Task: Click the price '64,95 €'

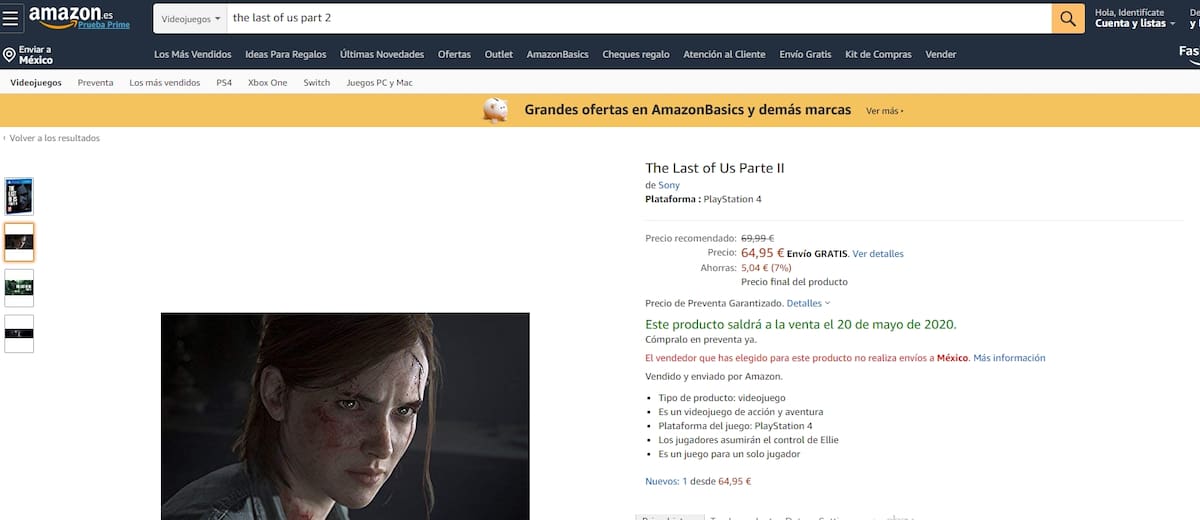Action: pos(762,253)
